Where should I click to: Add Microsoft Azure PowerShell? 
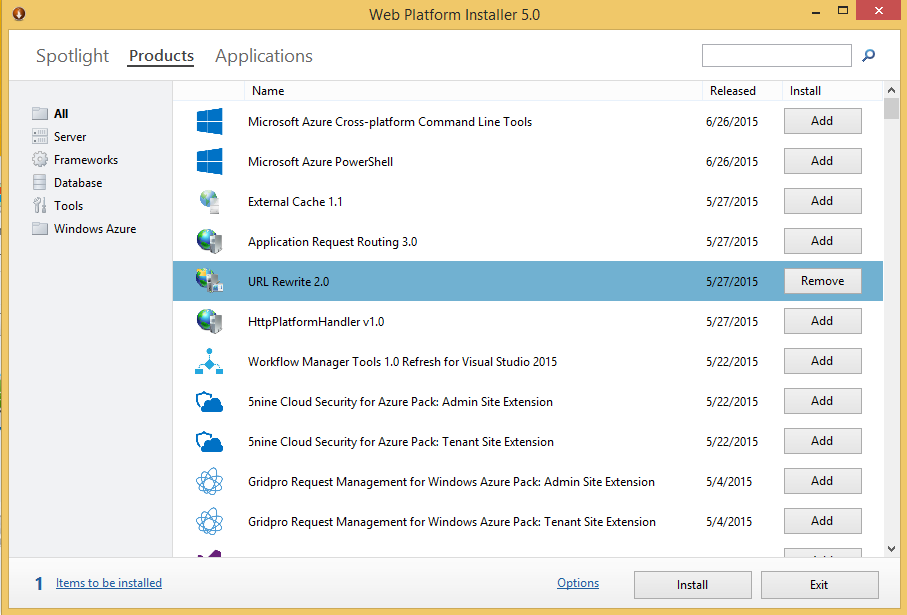tap(823, 161)
